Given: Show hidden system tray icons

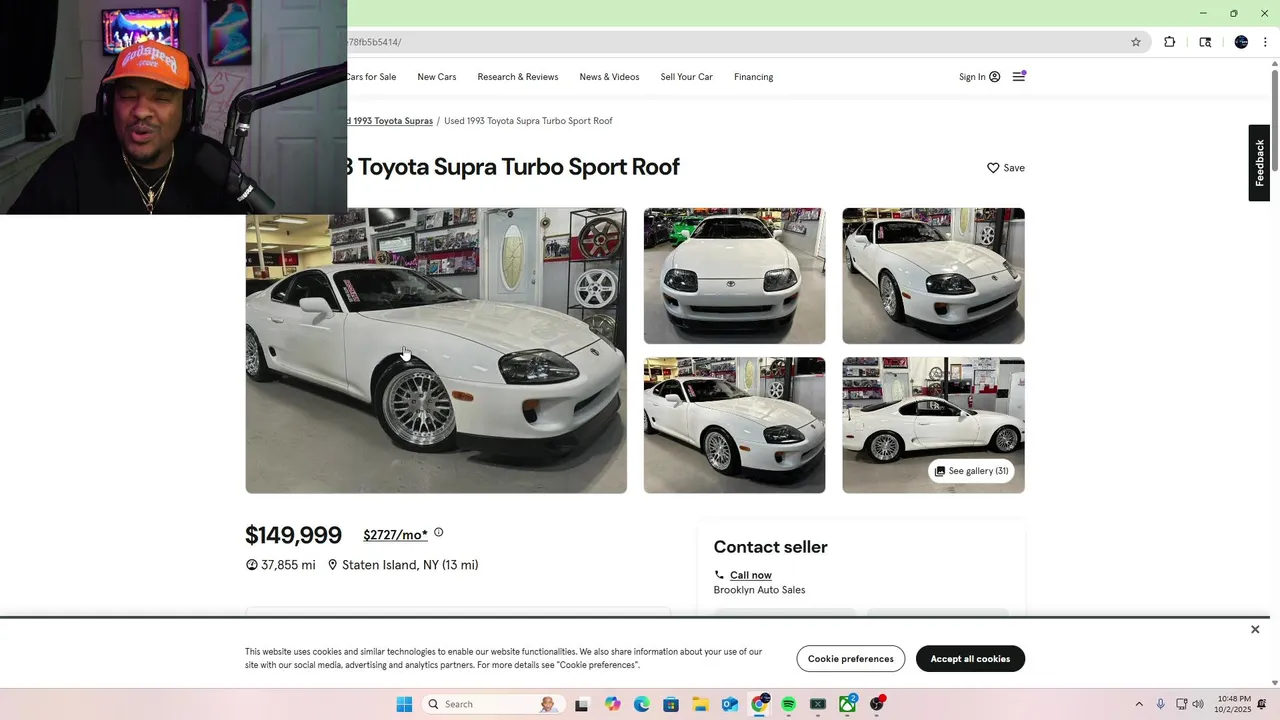Looking at the screenshot, I should (x=1138, y=704).
